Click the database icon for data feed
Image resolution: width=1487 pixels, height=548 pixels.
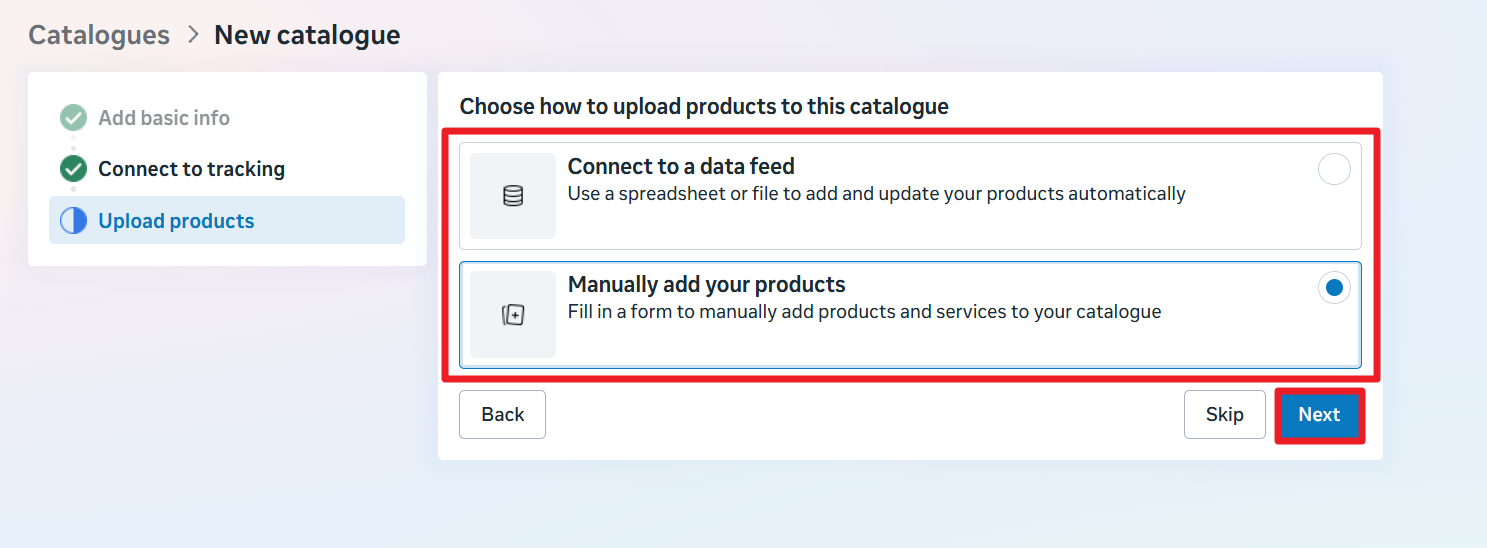click(513, 196)
